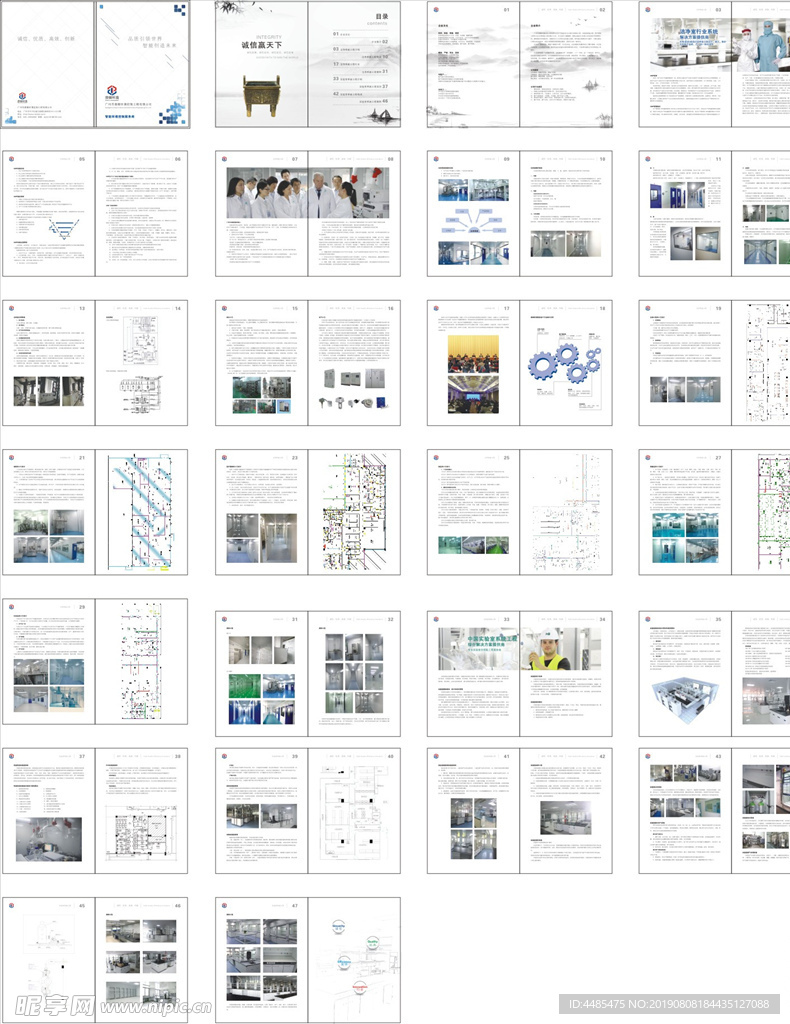
Task: Open the back cover with 诚信、优质 slogan
Action: click(46, 64)
